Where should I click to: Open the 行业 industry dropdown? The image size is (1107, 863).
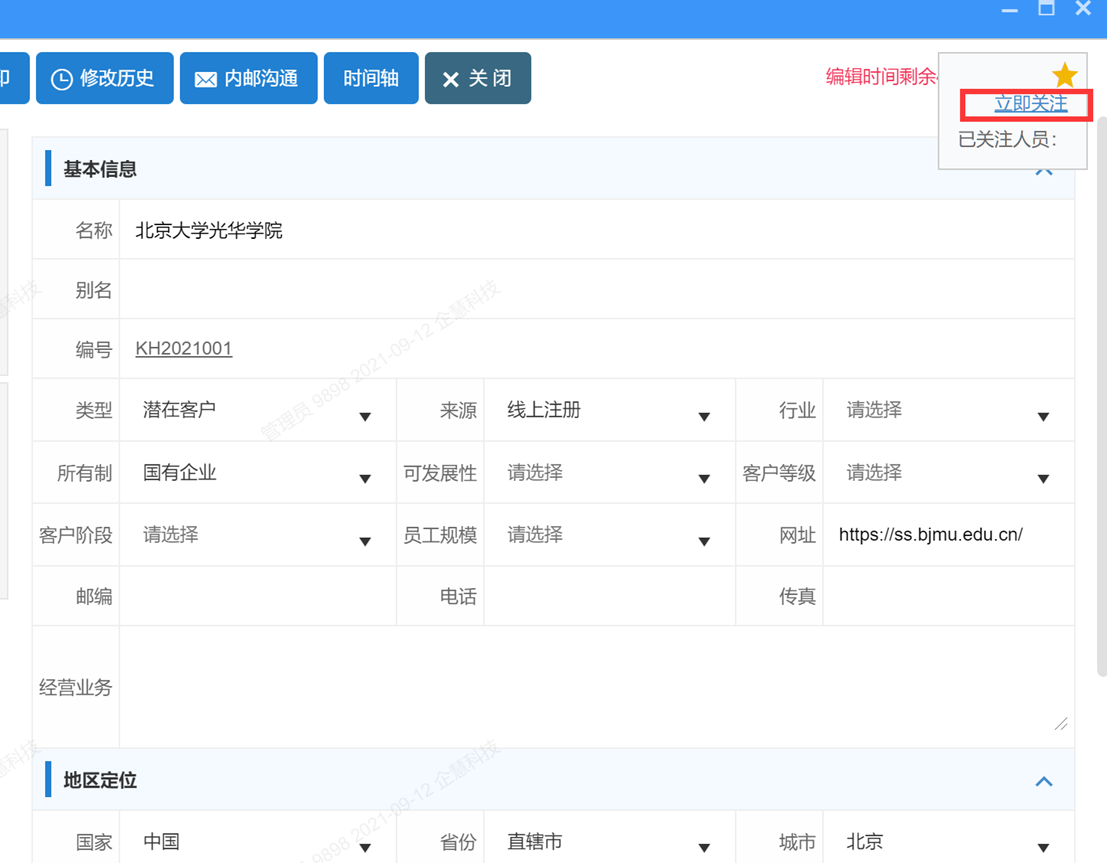[x=948, y=410]
